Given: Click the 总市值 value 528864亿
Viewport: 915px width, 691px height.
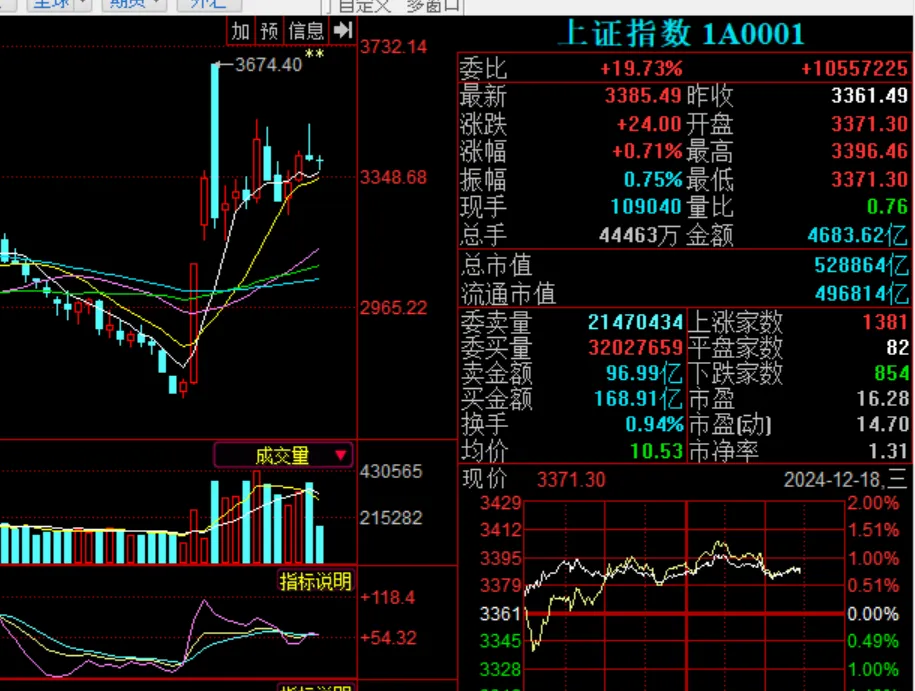Looking at the screenshot, I should tap(861, 266).
